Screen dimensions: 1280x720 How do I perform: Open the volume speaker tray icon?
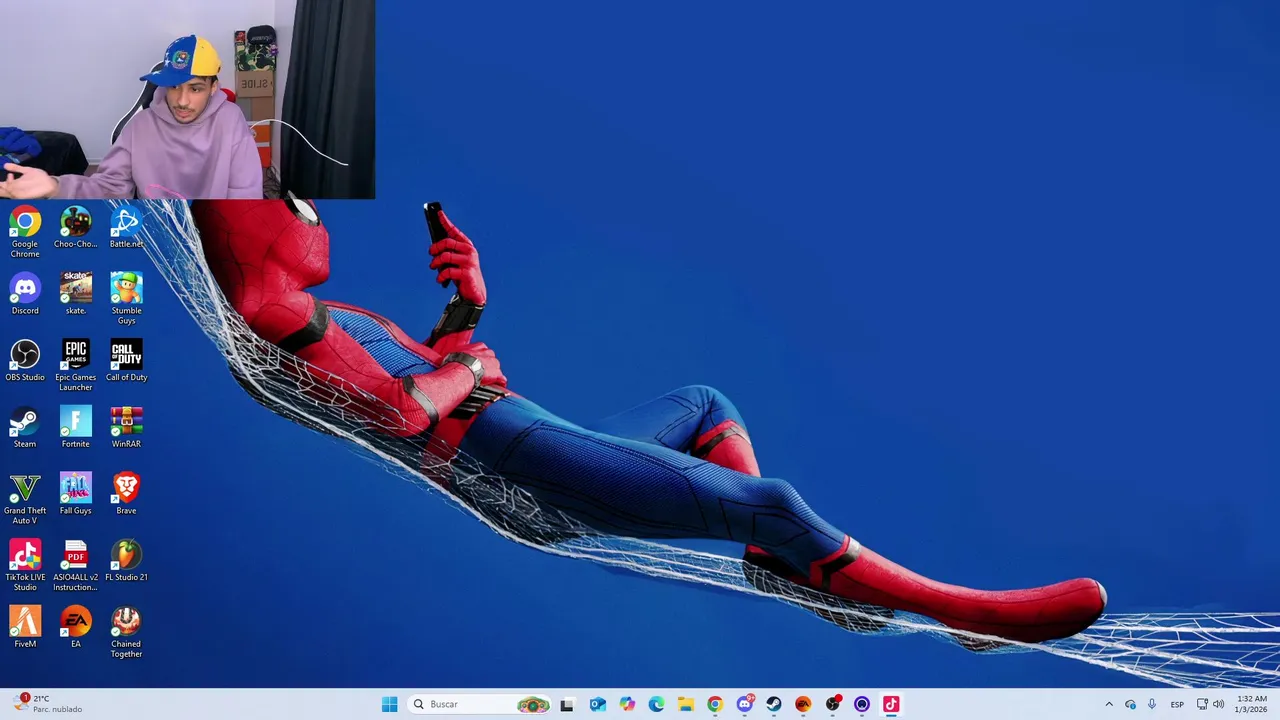tap(1218, 704)
